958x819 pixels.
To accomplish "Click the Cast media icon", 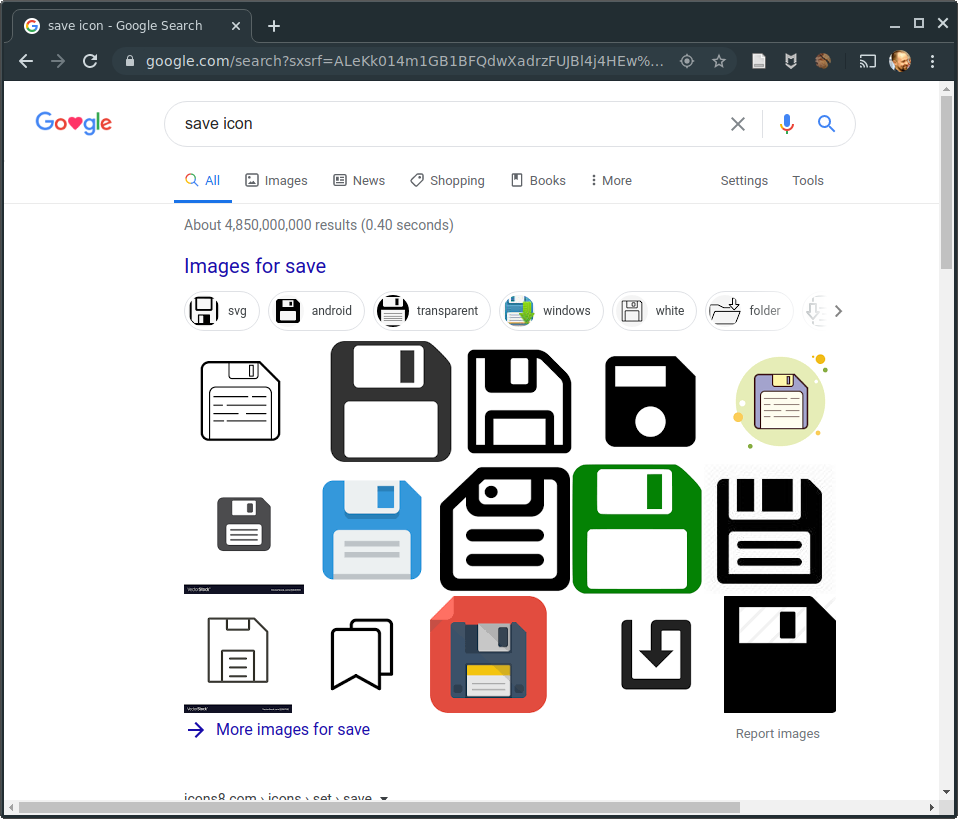I will [x=868, y=61].
